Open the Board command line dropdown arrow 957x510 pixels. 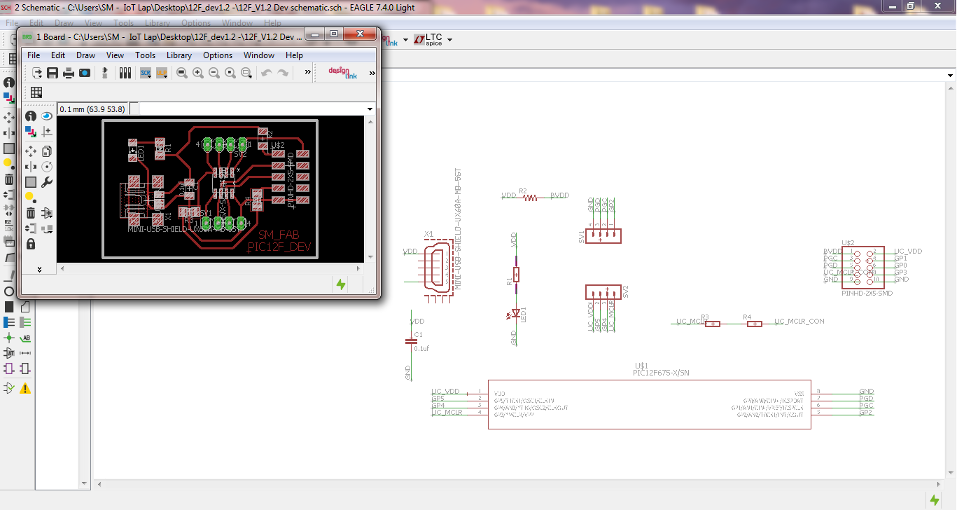369,109
